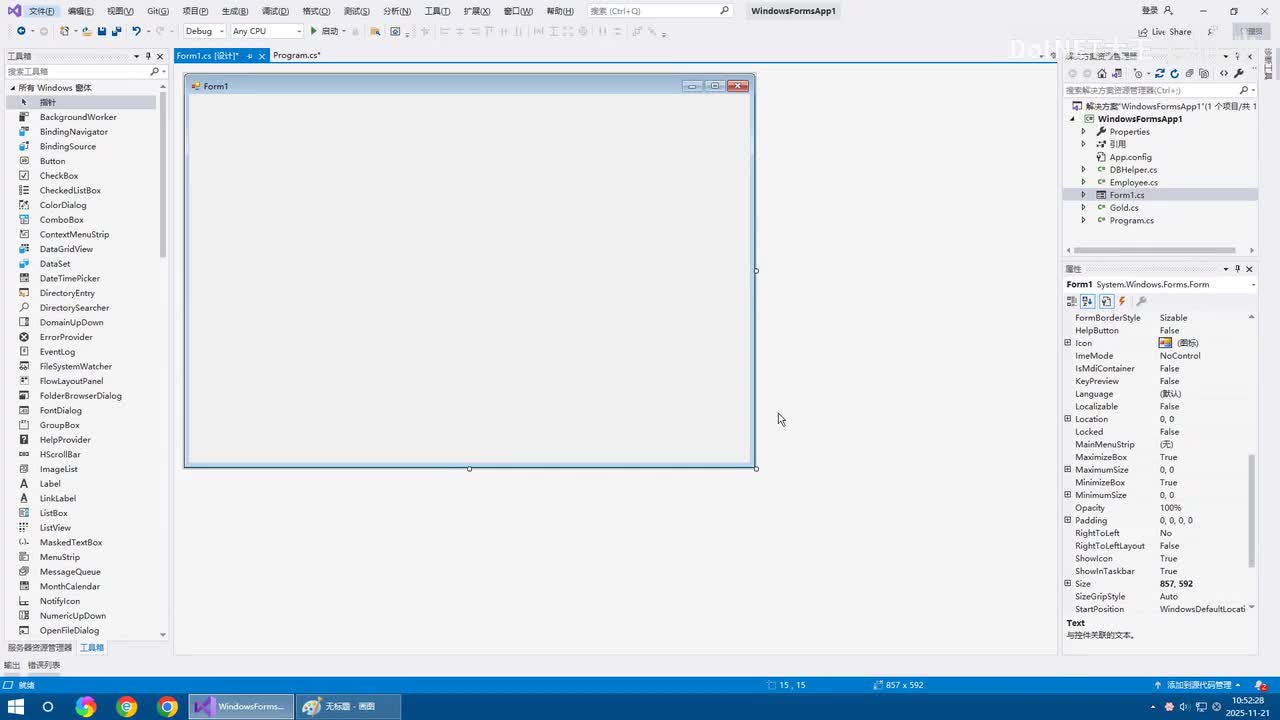Close the Form1.cs [设计] tab
Viewport: 1280px width, 720px height.
262,56
